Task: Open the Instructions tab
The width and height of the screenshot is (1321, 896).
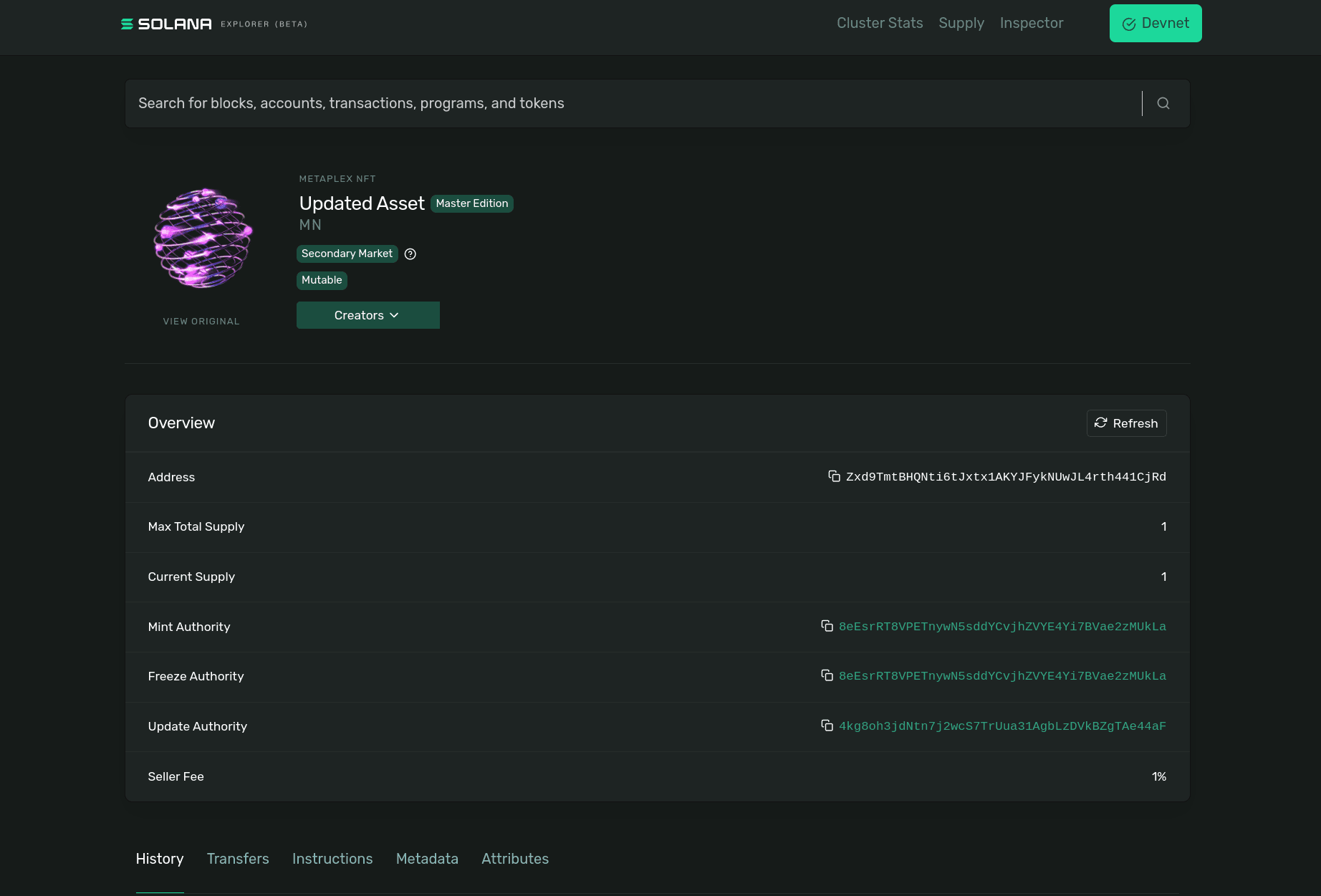Action: coord(332,859)
